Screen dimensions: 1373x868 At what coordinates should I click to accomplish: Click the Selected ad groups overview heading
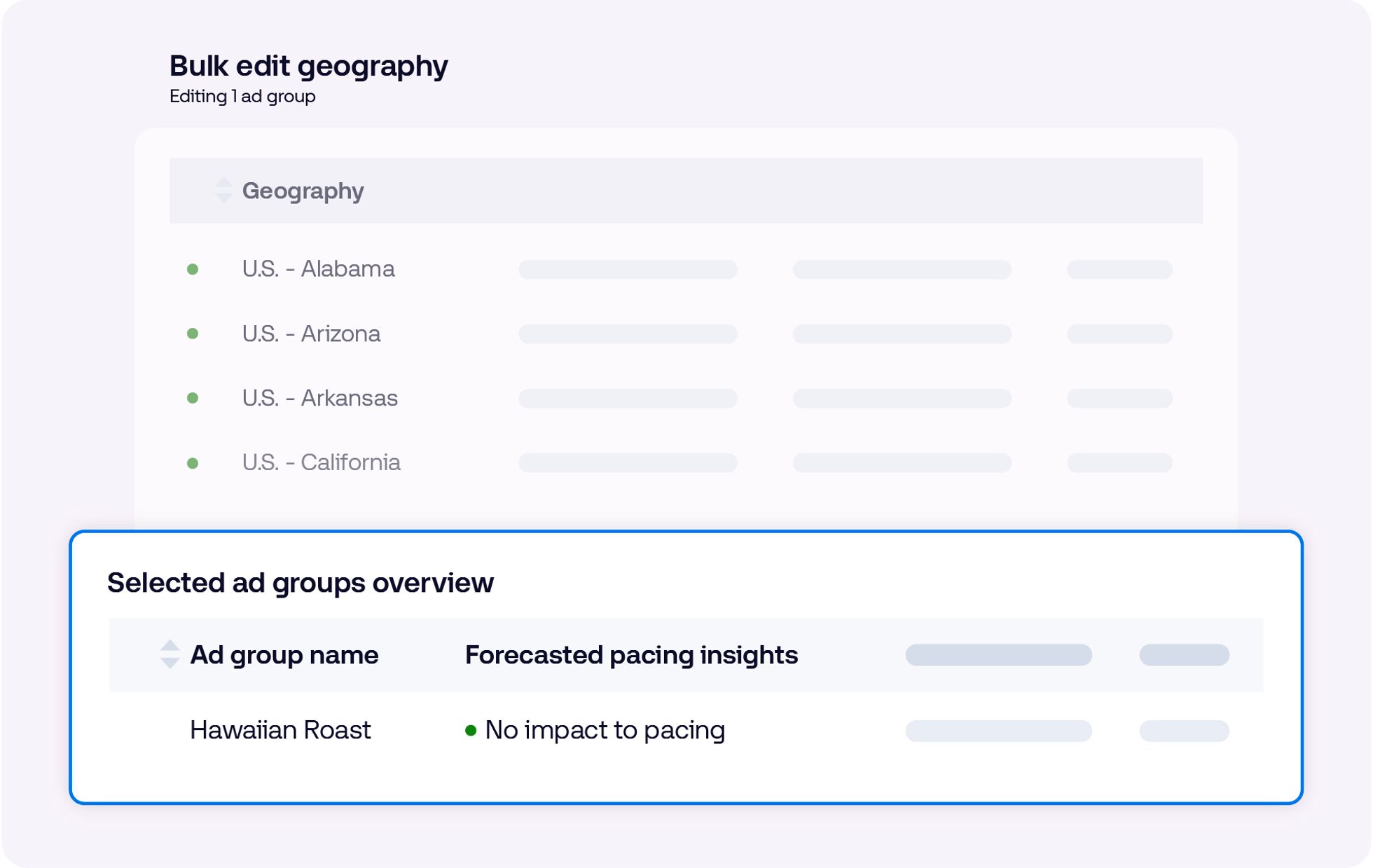pyautogui.click(x=301, y=583)
